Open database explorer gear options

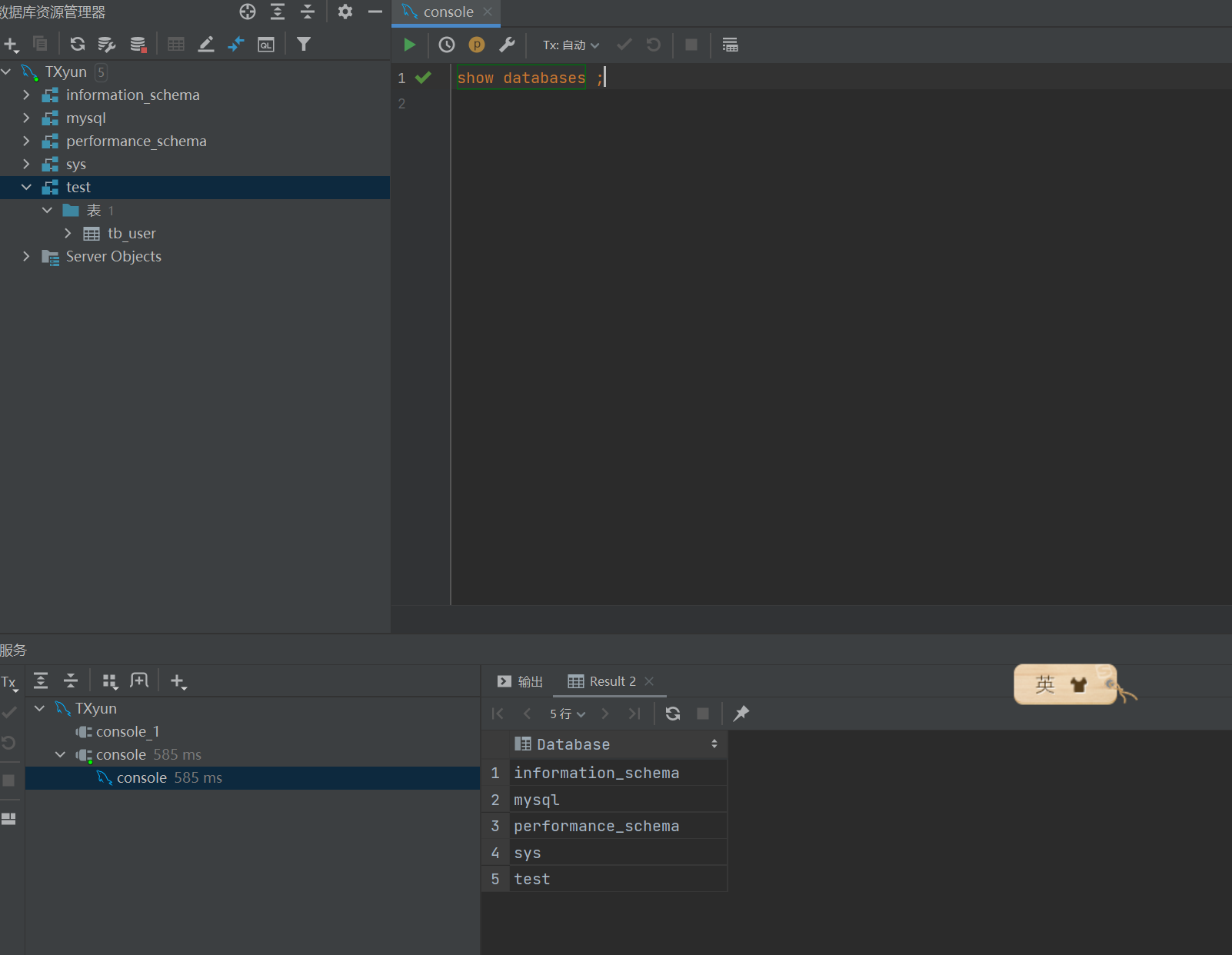(345, 12)
